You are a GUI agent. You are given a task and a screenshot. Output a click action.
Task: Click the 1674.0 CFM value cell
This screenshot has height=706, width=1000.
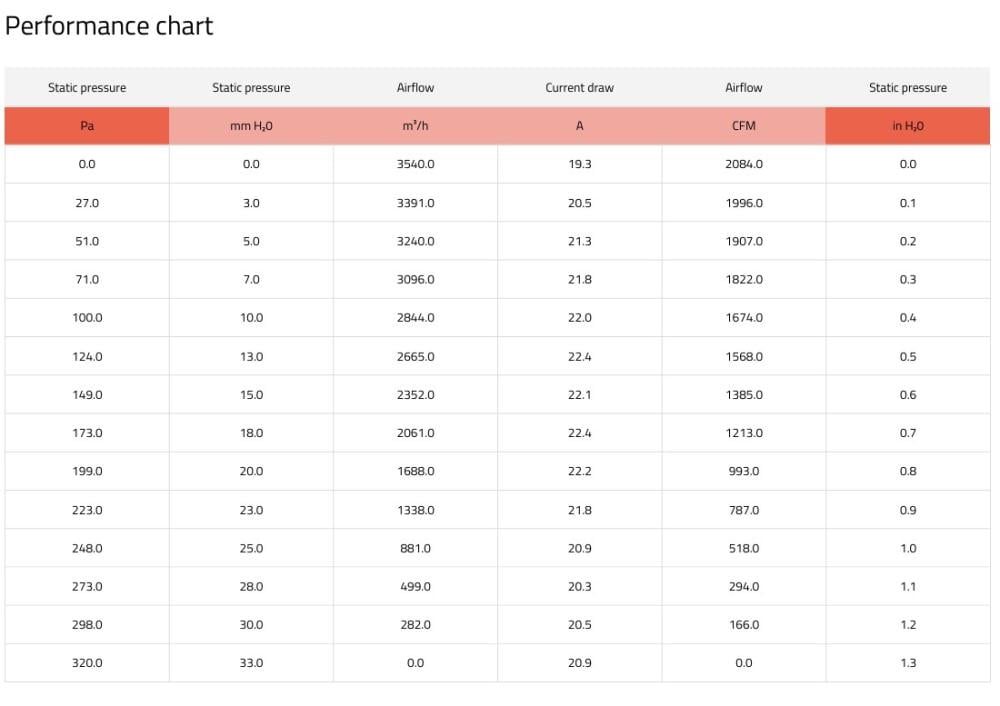click(x=743, y=318)
